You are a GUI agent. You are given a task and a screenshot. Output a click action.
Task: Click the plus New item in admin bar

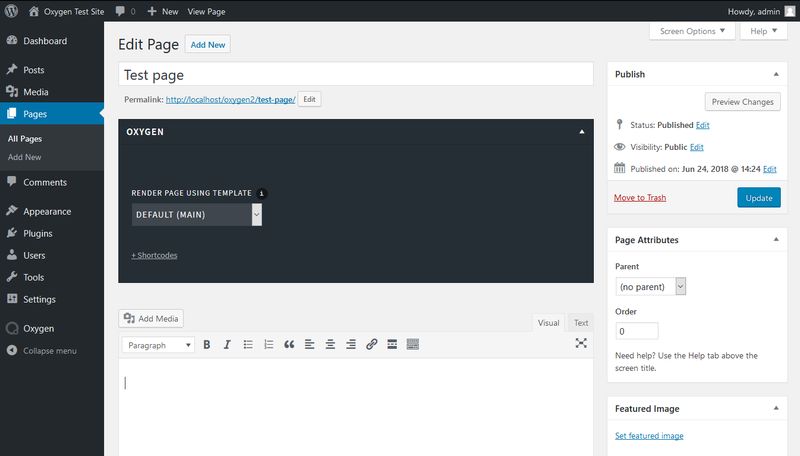[x=162, y=11]
